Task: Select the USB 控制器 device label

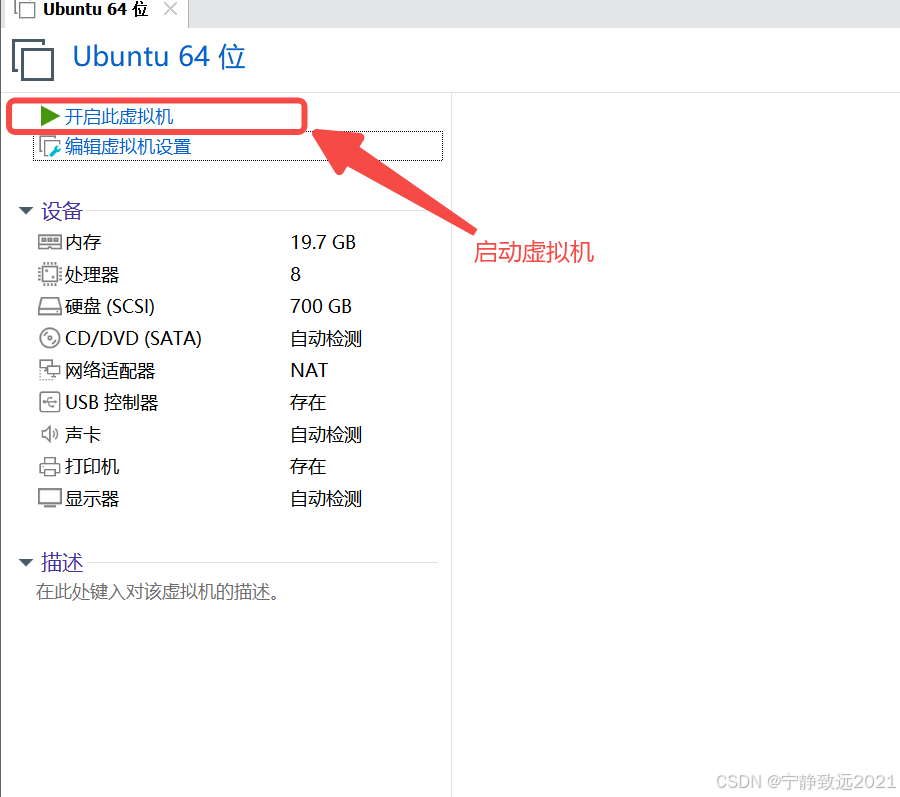Action: [x=111, y=402]
